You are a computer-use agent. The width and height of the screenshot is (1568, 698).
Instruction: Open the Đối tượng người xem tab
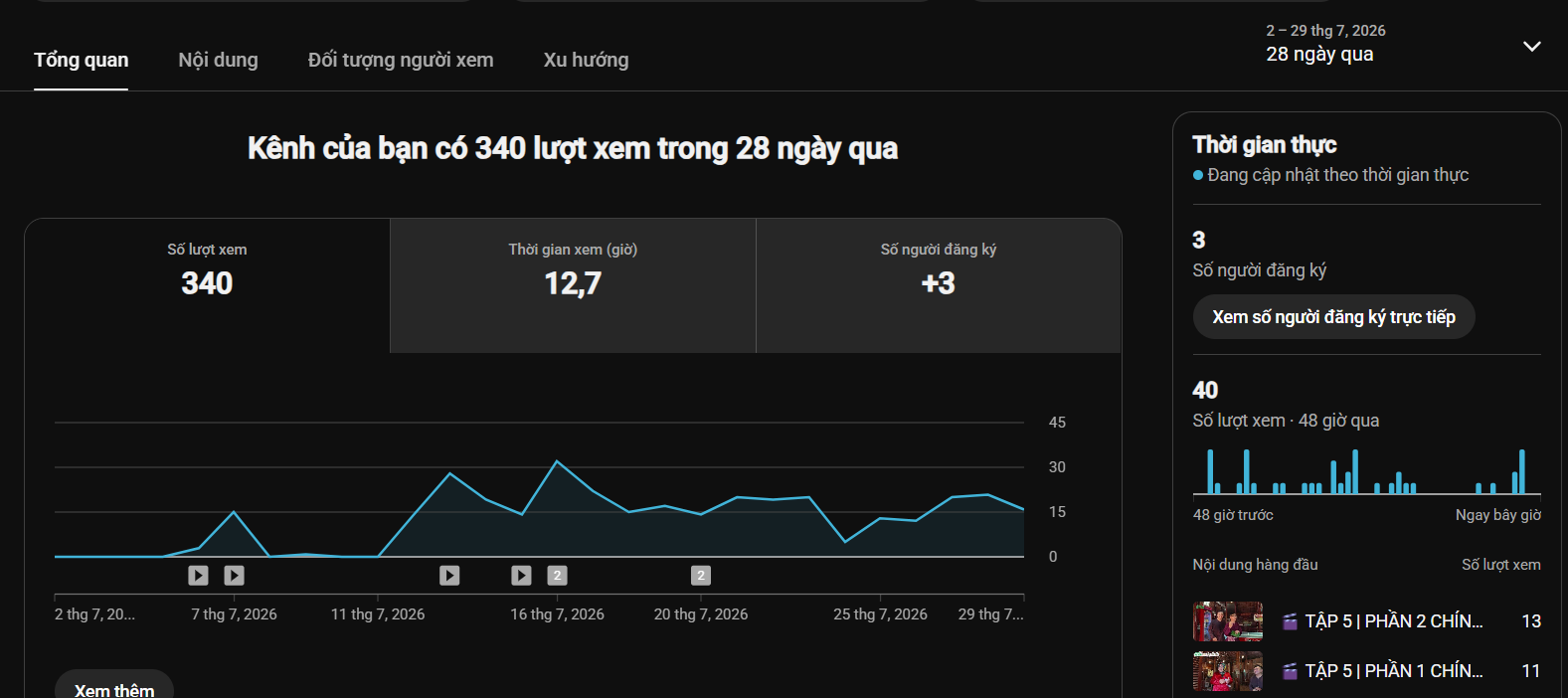(x=401, y=60)
